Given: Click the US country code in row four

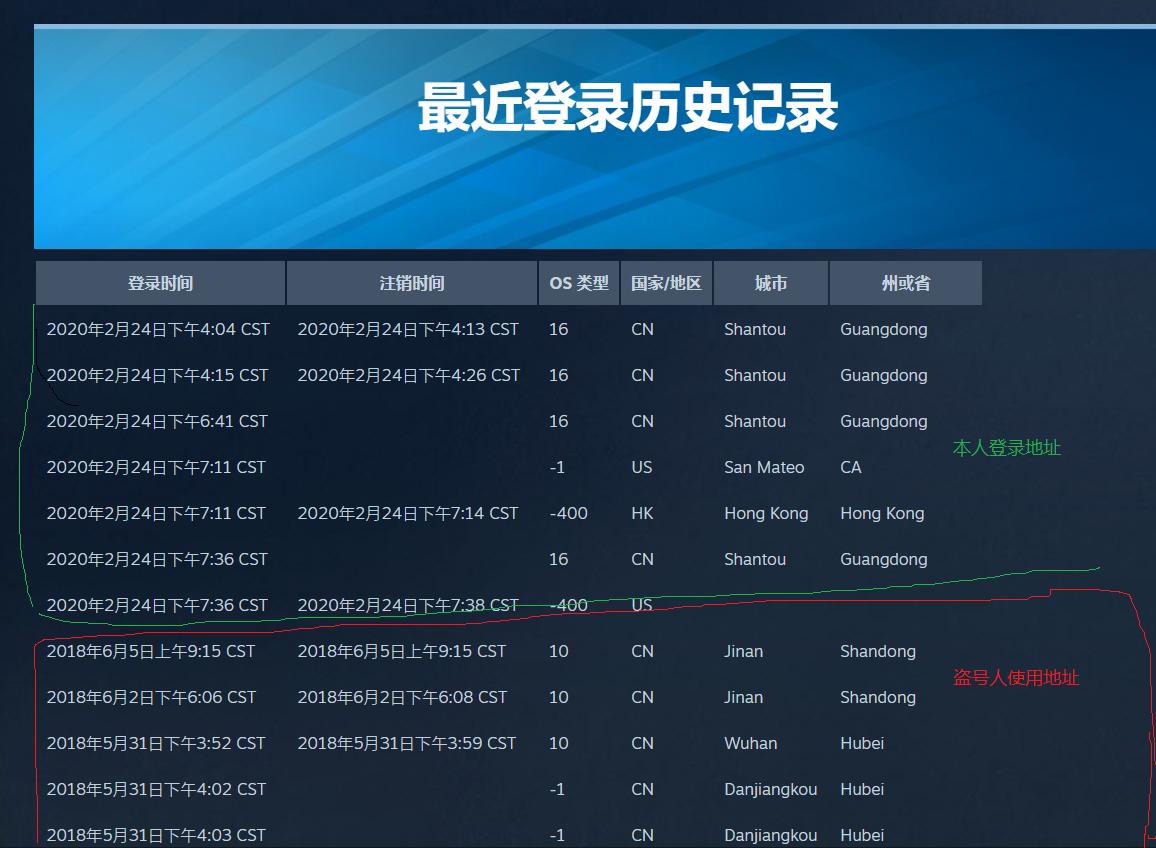Looking at the screenshot, I should pos(641,467).
